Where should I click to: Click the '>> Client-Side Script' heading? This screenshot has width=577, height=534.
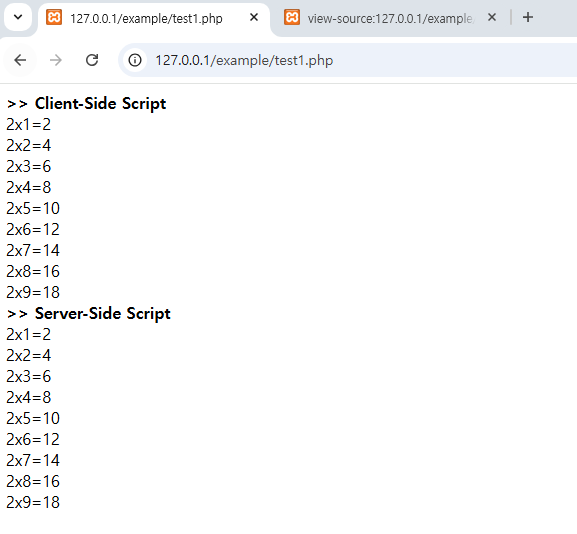click(x=86, y=103)
